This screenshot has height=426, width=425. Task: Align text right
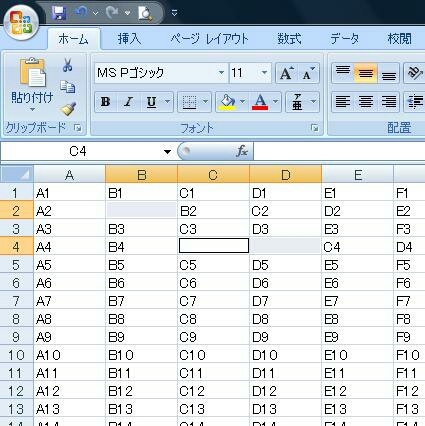389,101
